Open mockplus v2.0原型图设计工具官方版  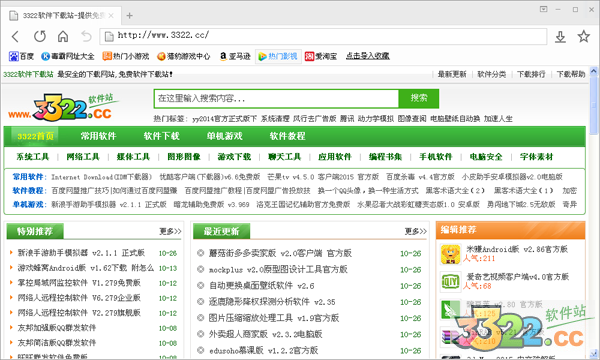pyautogui.click(x=278, y=269)
